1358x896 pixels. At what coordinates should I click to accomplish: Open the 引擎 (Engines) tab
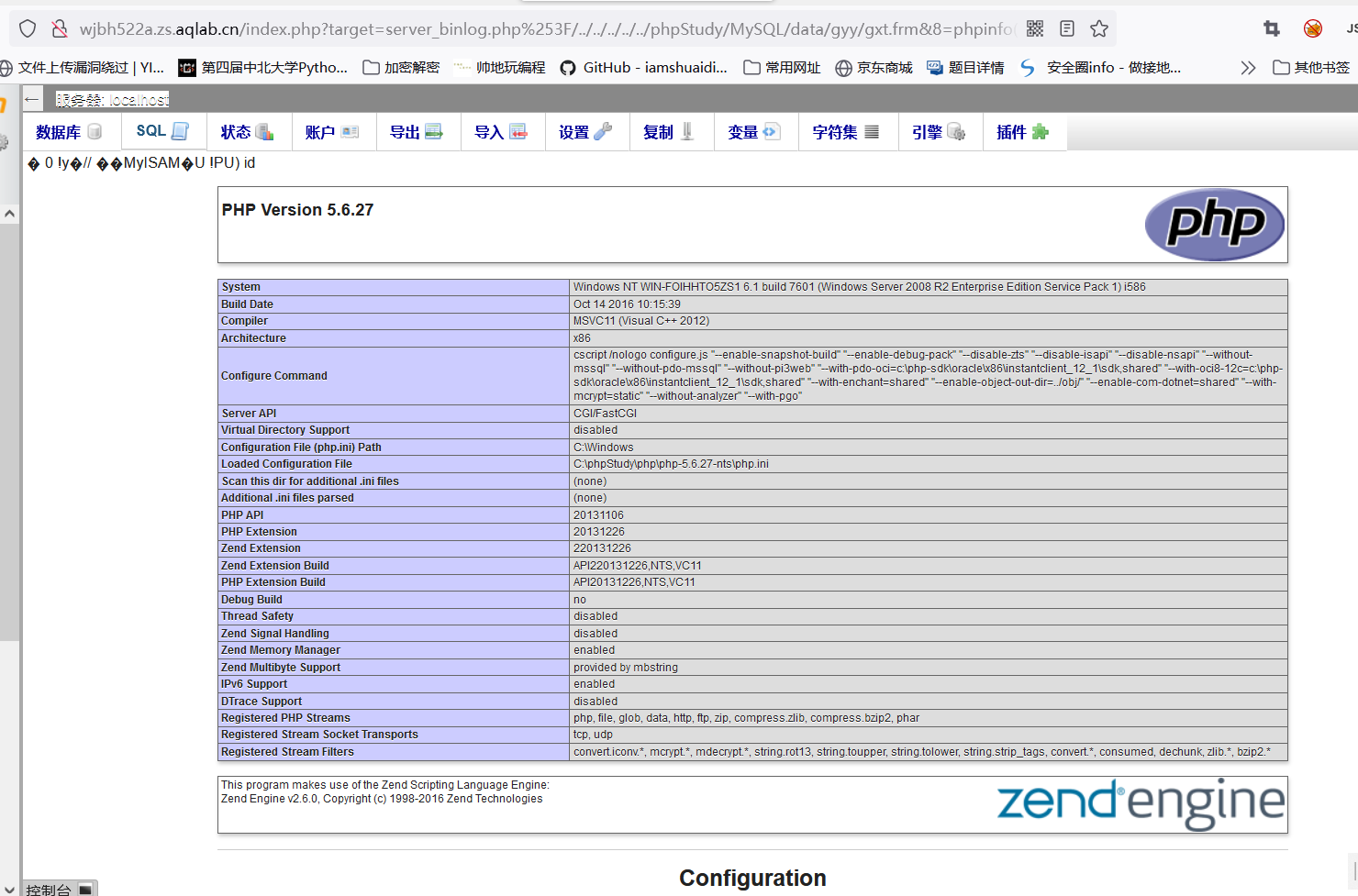pyautogui.click(x=941, y=132)
